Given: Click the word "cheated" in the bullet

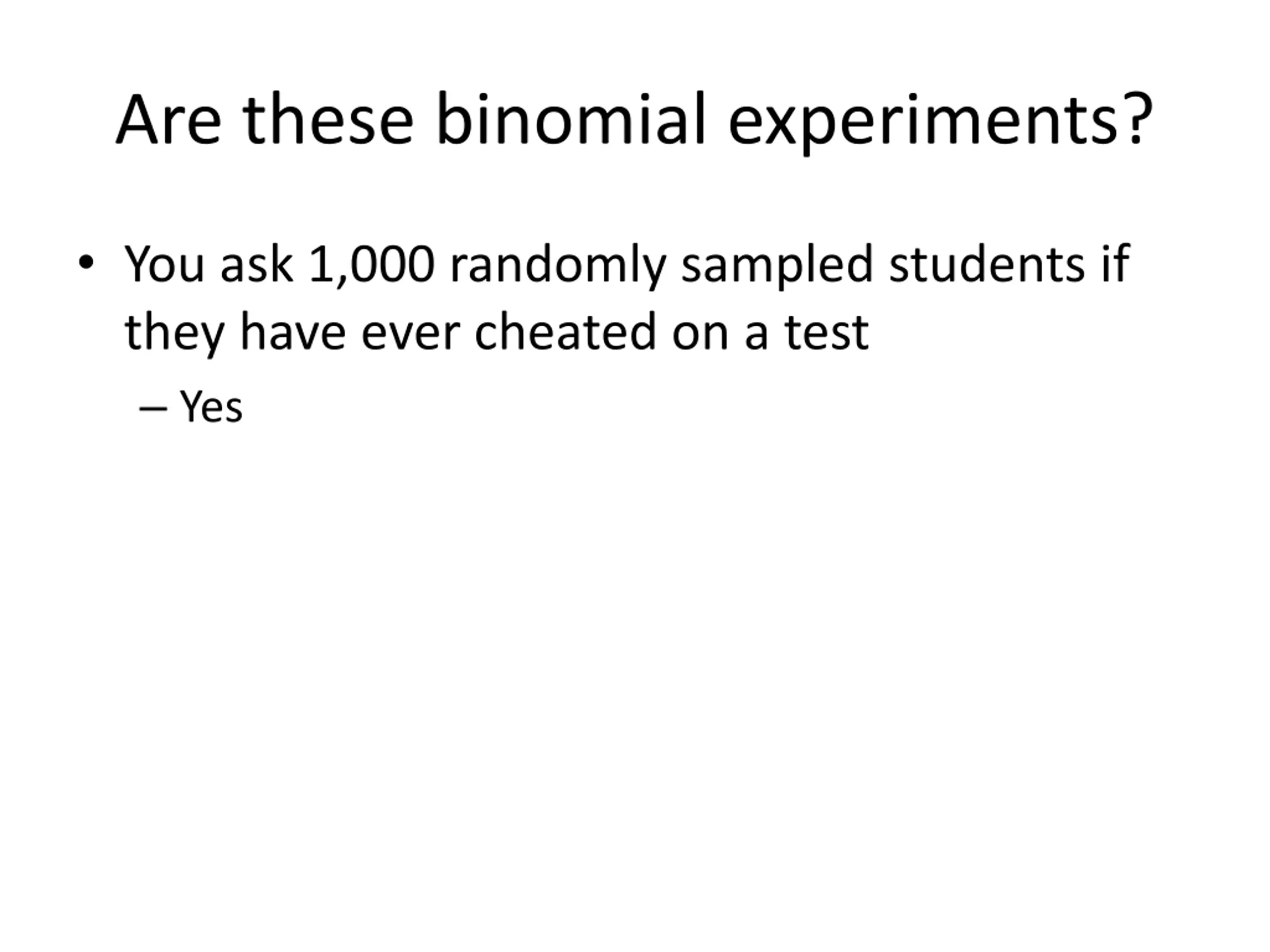Looking at the screenshot, I should 565,332.
